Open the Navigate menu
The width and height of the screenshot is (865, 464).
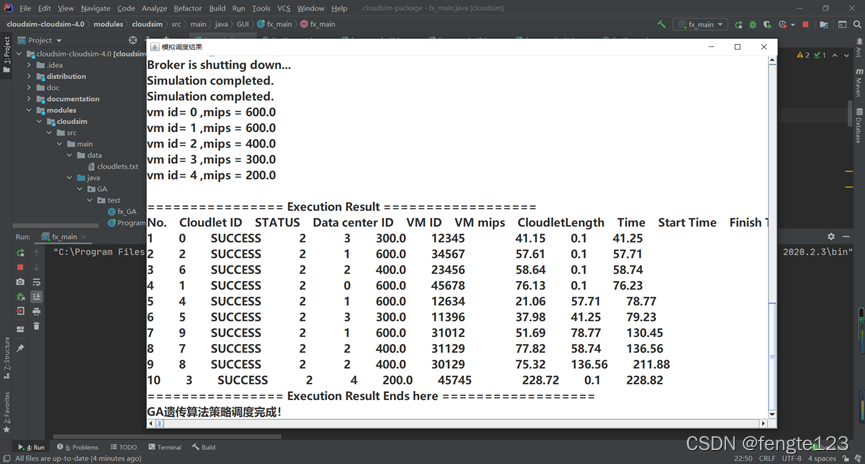tap(95, 8)
